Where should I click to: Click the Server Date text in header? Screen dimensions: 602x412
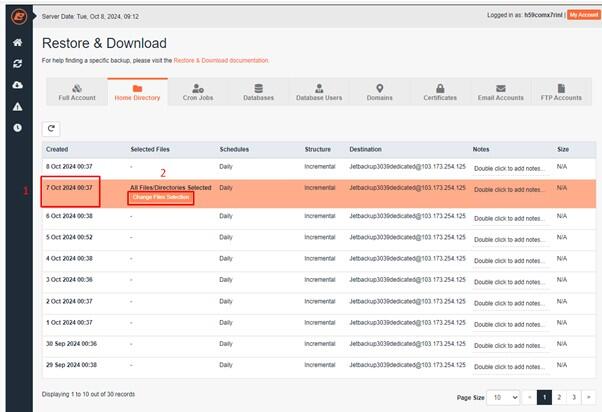click(x=90, y=17)
